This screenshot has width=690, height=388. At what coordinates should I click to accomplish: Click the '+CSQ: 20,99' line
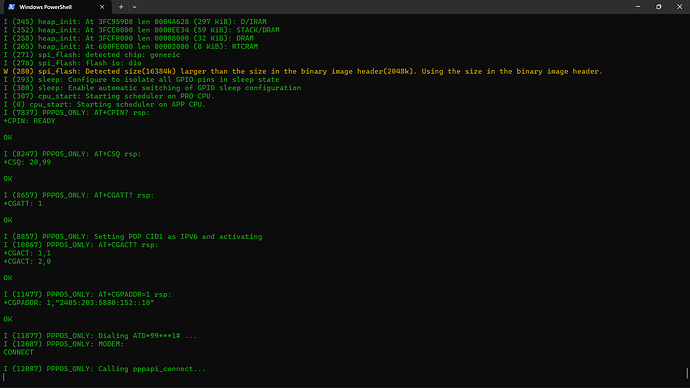point(27,162)
